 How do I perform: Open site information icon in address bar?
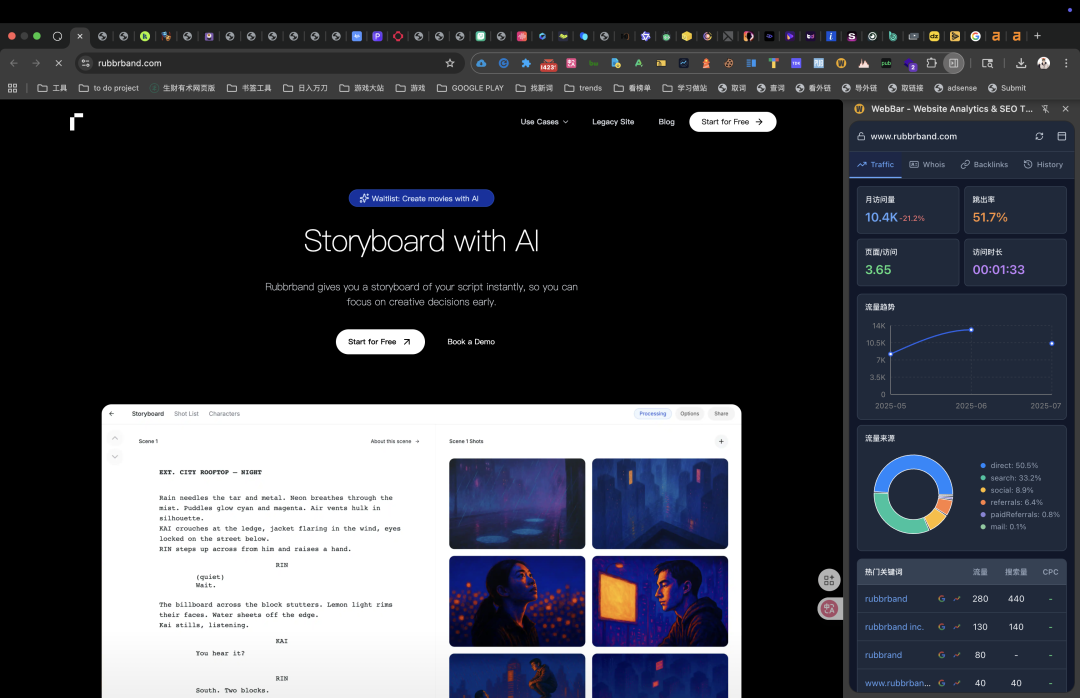pyautogui.click(x=85, y=63)
